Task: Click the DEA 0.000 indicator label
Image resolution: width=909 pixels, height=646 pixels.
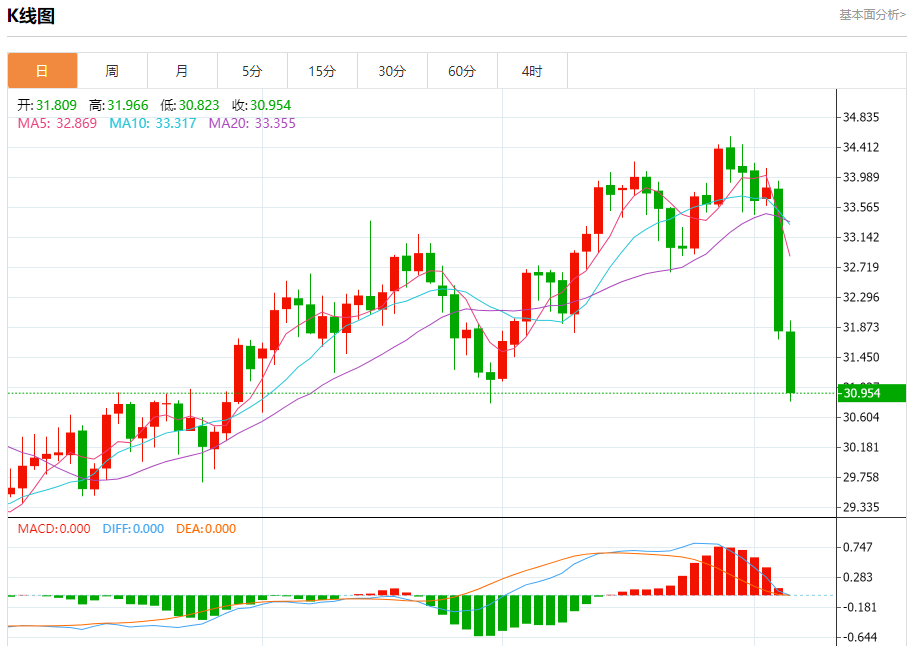Action: coord(206,529)
